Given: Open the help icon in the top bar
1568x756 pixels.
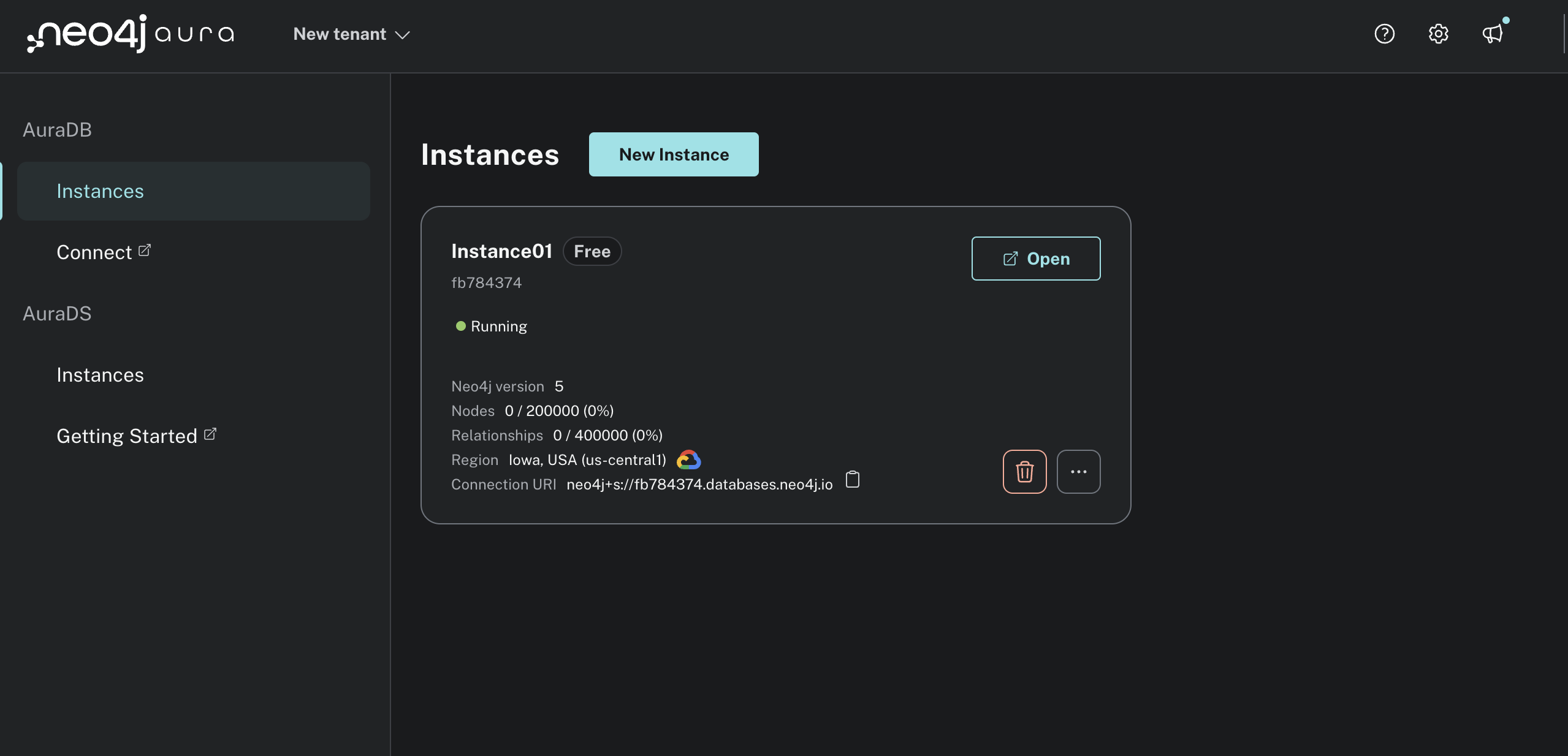Looking at the screenshot, I should coord(1384,34).
